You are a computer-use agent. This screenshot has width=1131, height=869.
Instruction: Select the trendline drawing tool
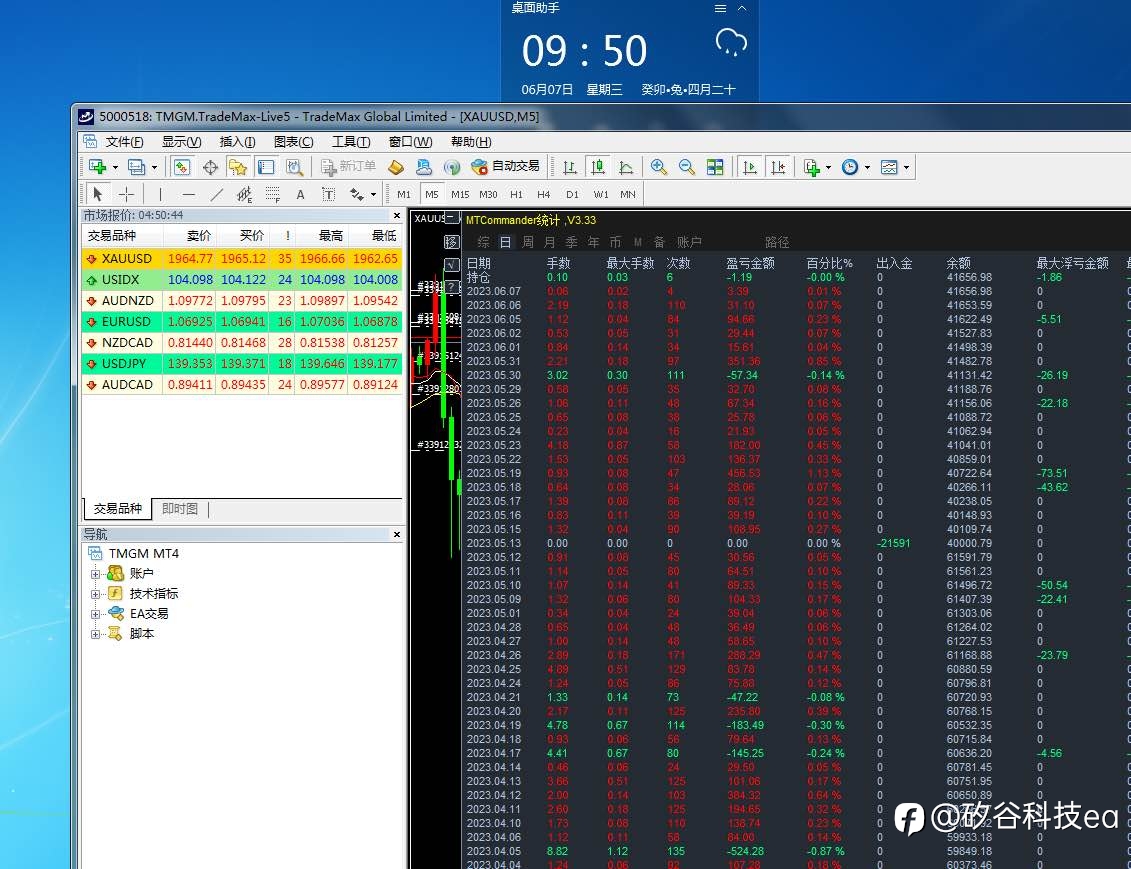(x=216, y=194)
